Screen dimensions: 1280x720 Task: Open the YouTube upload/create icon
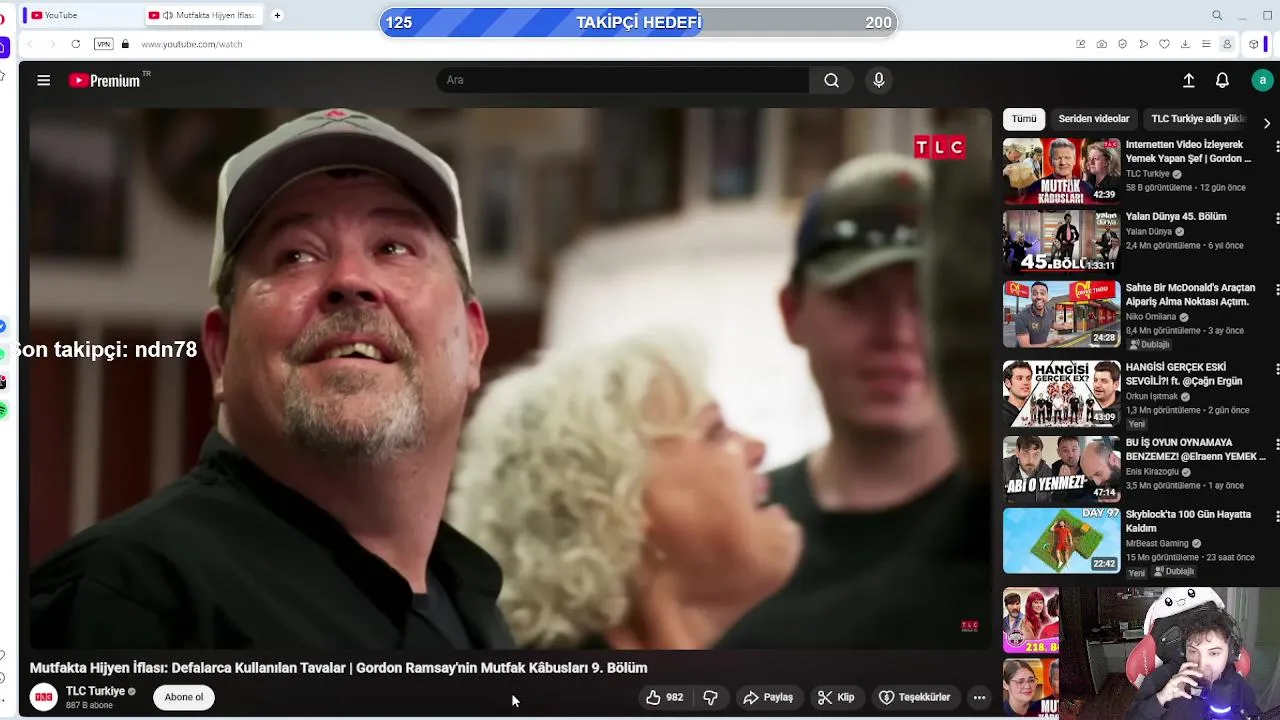(1189, 80)
